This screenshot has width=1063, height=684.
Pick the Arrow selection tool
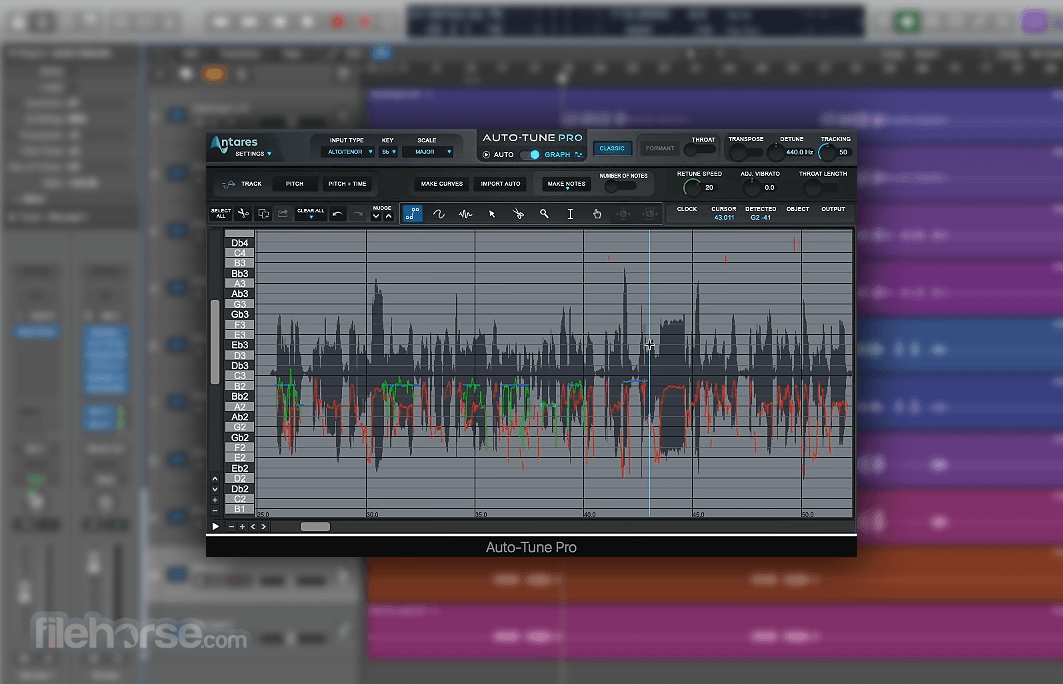tap(491, 214)
